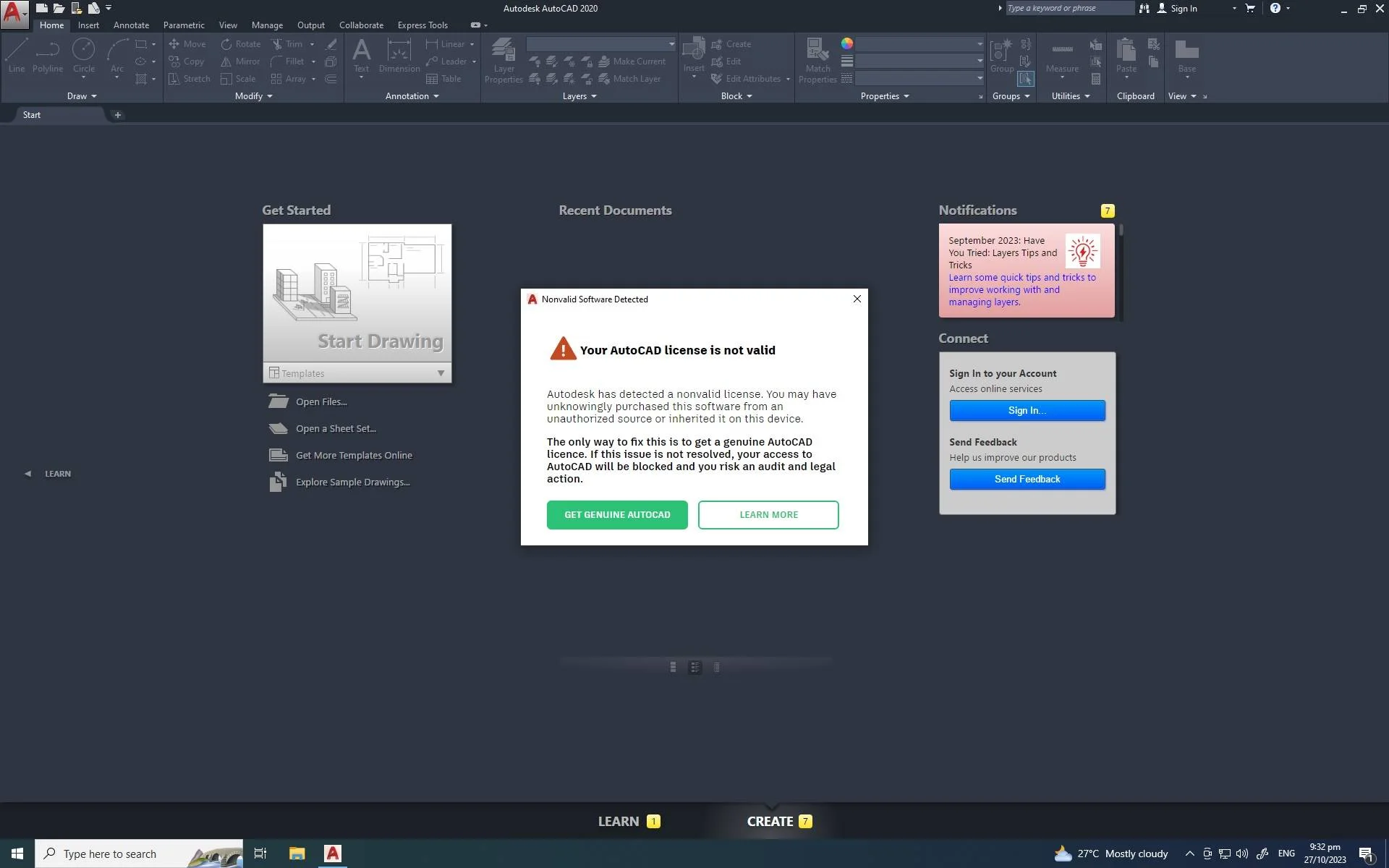Image resolution: width=1389 pixels, height=868 pixels.
Task: Click GET GENUINE AUTOCAD button
Action: click(617, 515)
